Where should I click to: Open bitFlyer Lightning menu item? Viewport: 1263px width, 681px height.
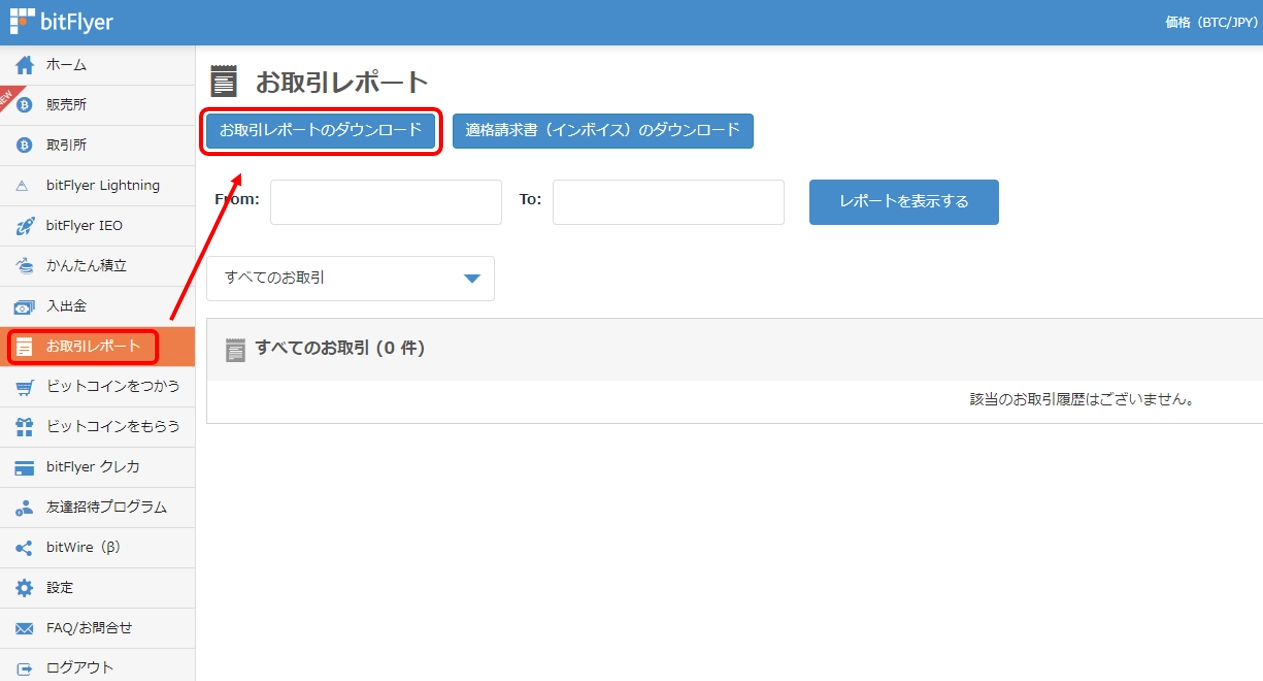[x=97, y=186]
